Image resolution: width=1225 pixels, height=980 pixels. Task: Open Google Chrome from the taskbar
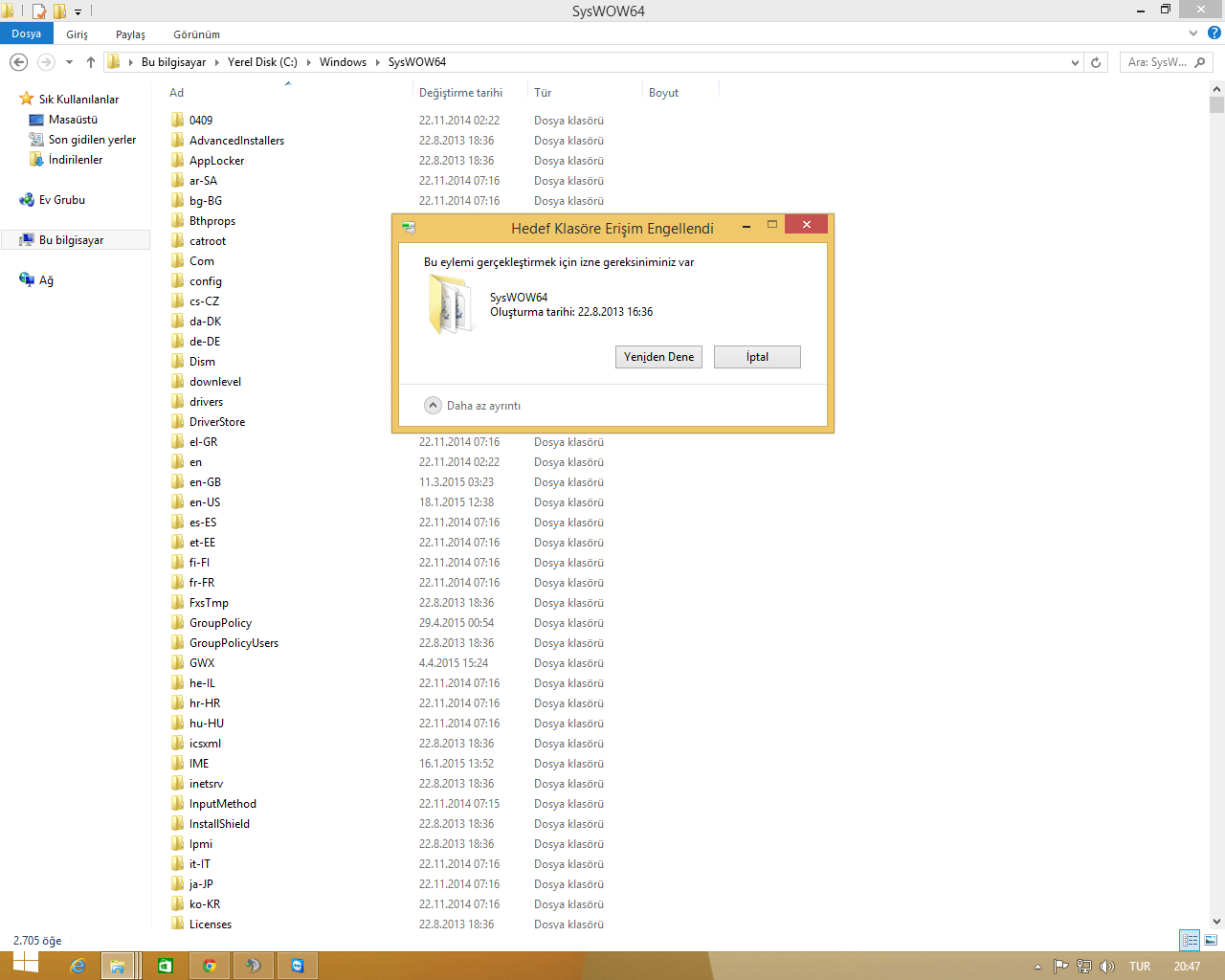click(x=209, y=966)
